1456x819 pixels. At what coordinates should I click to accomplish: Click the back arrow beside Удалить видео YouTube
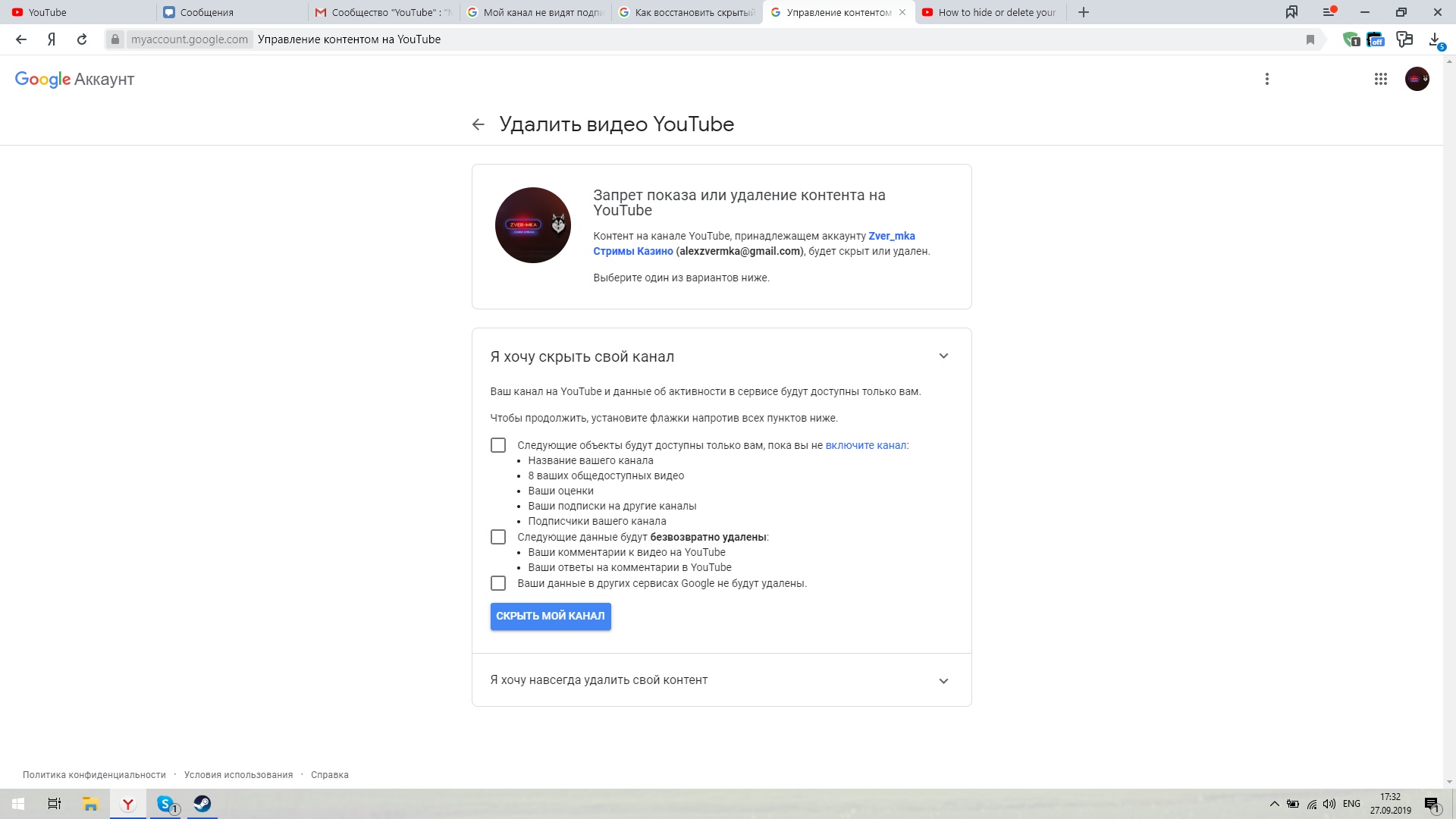[x=478, y=124]
